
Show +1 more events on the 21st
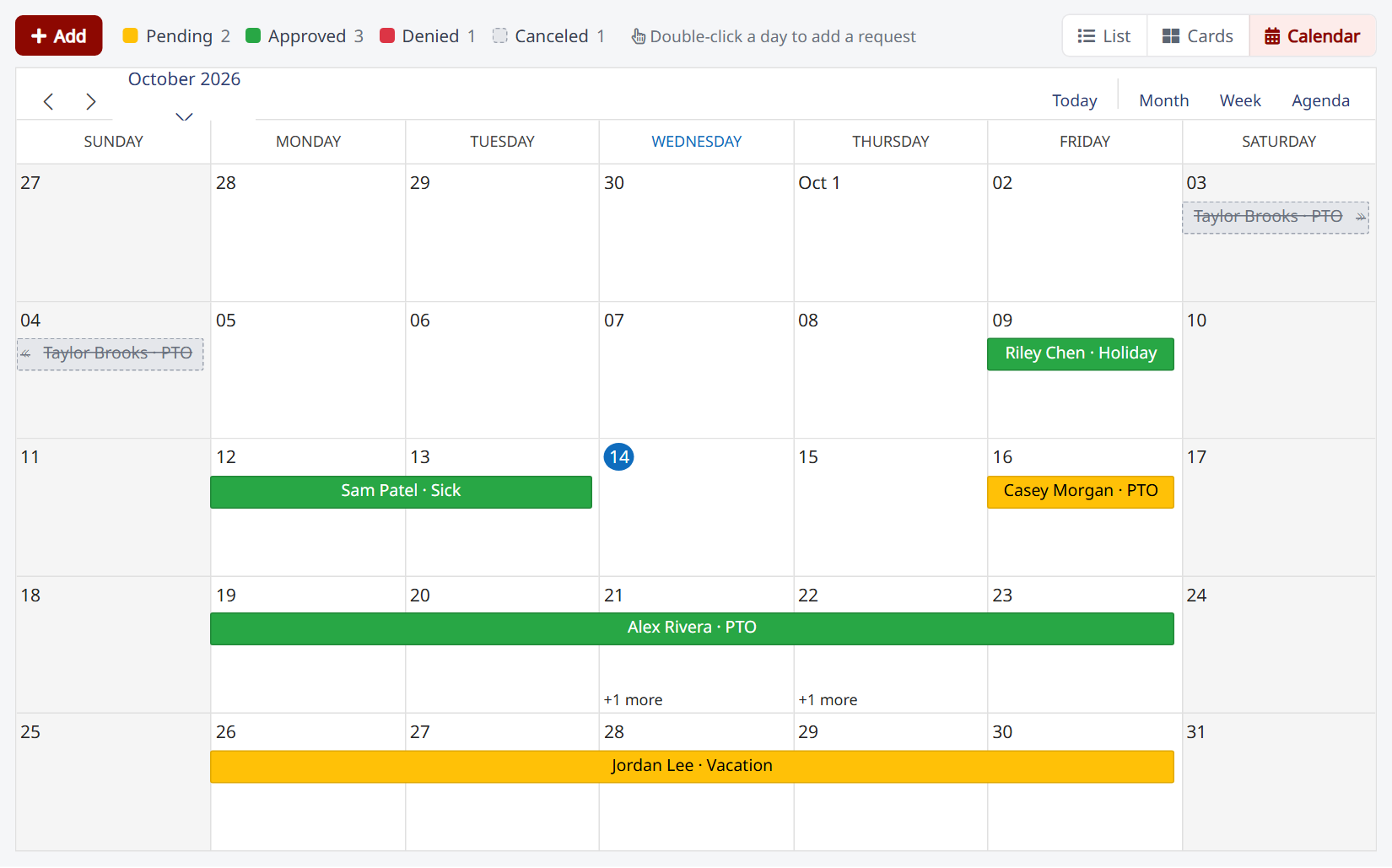[x=633, y=700]
